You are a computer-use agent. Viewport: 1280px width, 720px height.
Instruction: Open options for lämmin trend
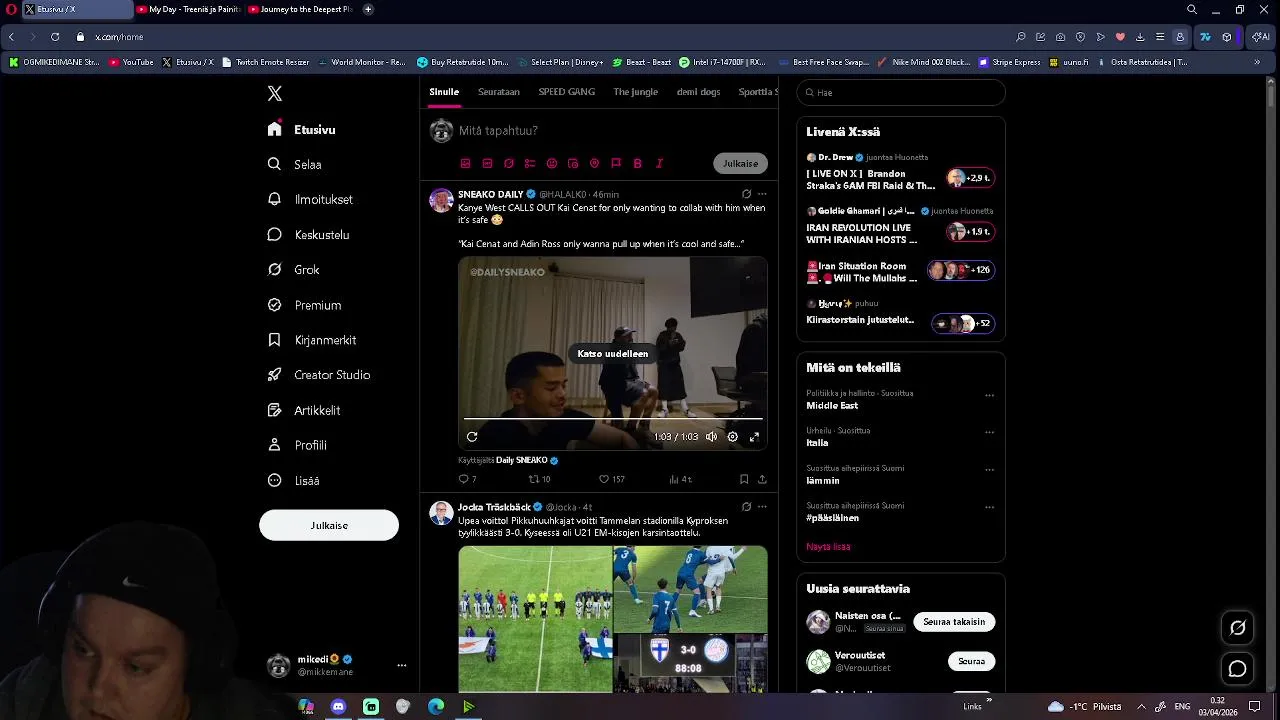tap(989, 470)
